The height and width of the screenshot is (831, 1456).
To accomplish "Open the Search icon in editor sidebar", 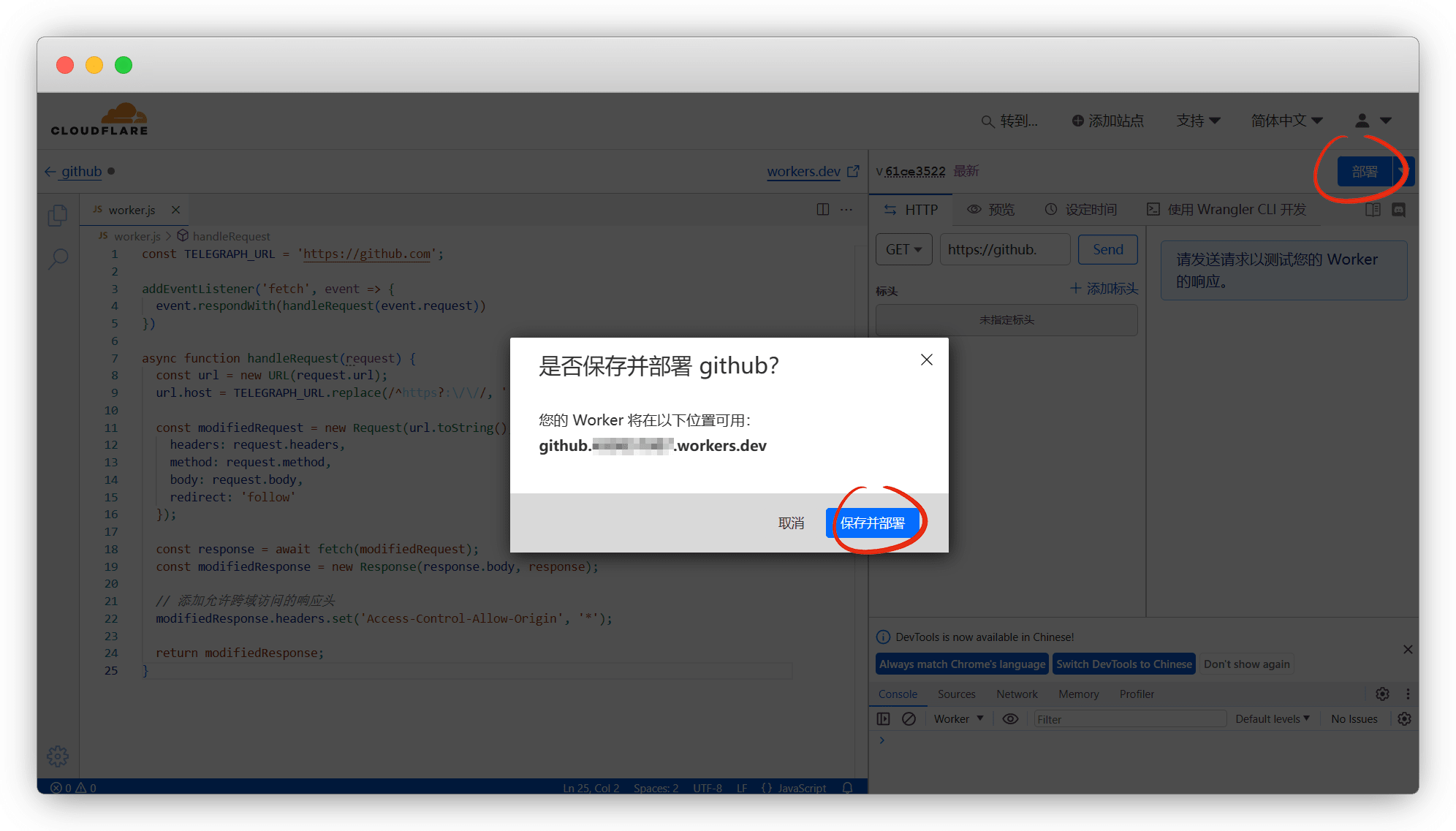I will coord(58,258).
